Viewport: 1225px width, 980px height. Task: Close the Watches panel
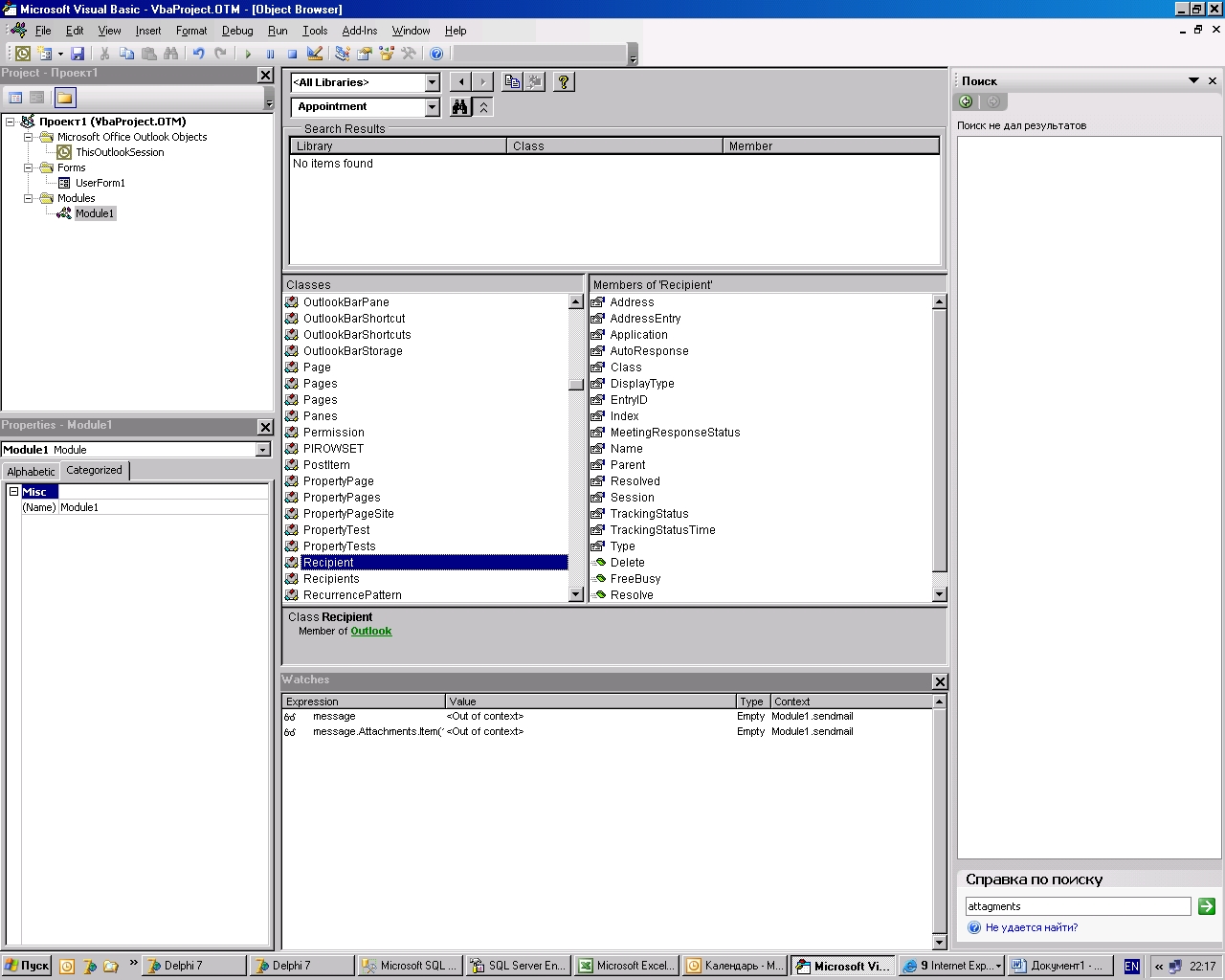click(940, 681)
